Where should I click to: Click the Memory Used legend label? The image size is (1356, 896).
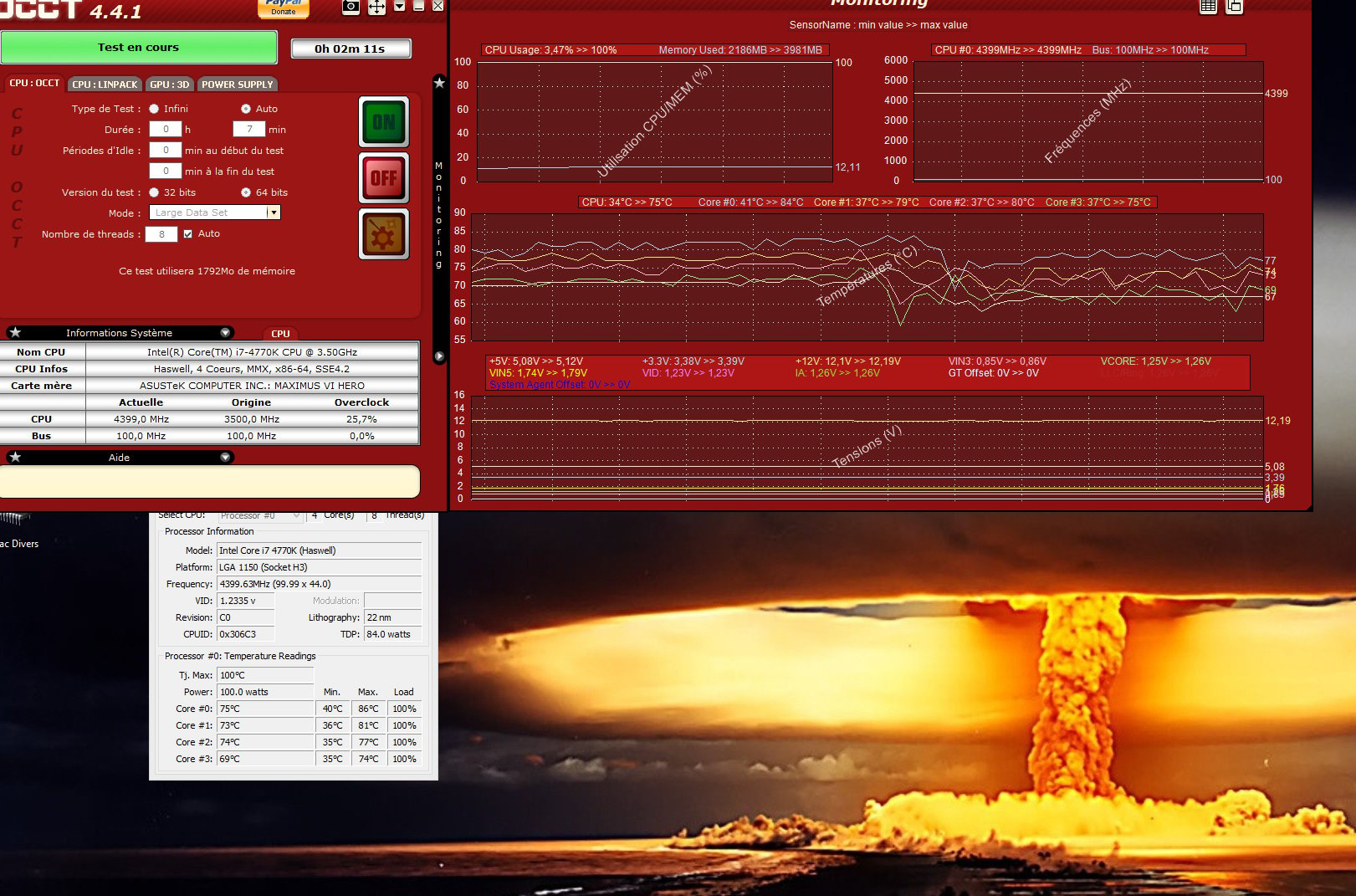pyautogui.click(x=740, y=50)
